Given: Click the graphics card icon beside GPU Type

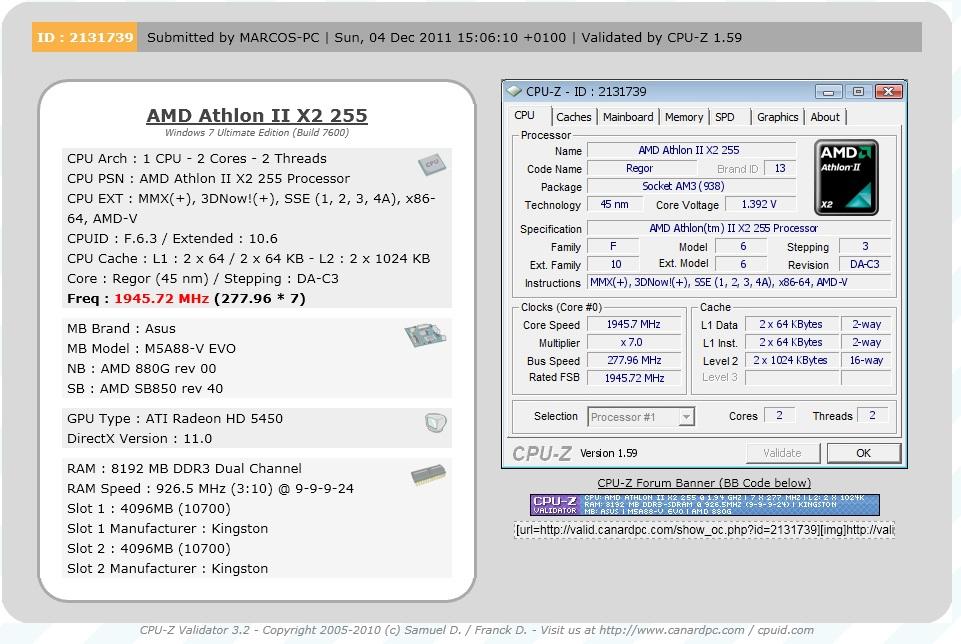Looking at the screenshot, I should pyautogui.click(x=435, y=422).
